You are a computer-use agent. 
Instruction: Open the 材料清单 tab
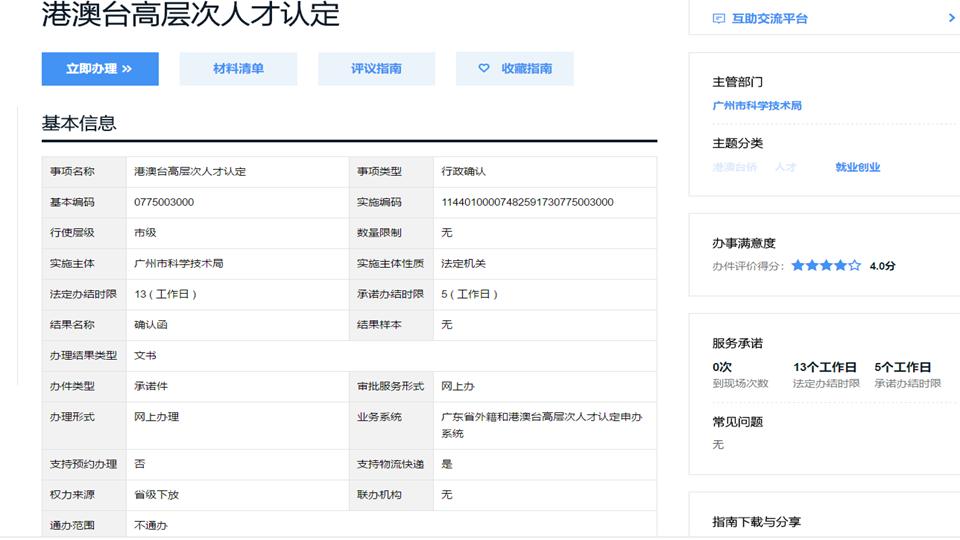tap(238, 69)
